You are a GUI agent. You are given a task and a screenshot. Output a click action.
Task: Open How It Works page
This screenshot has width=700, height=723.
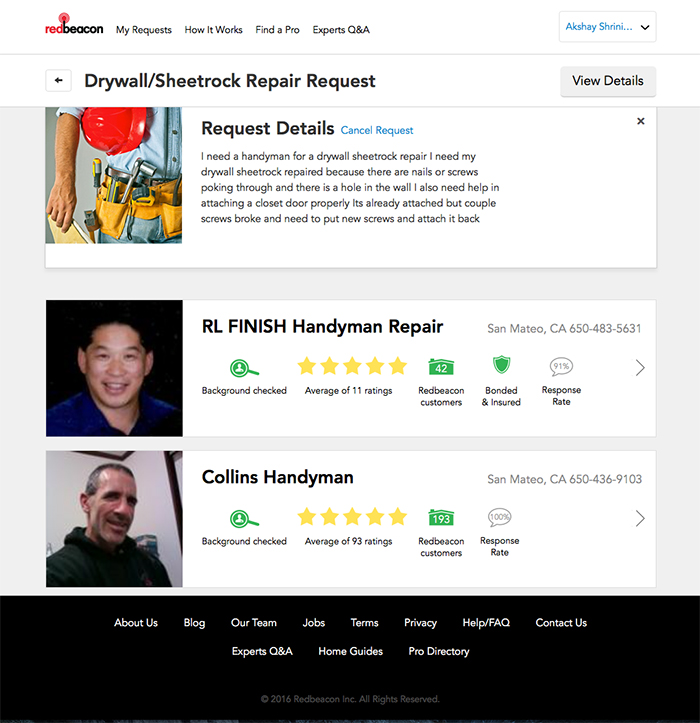coord(214,30)
